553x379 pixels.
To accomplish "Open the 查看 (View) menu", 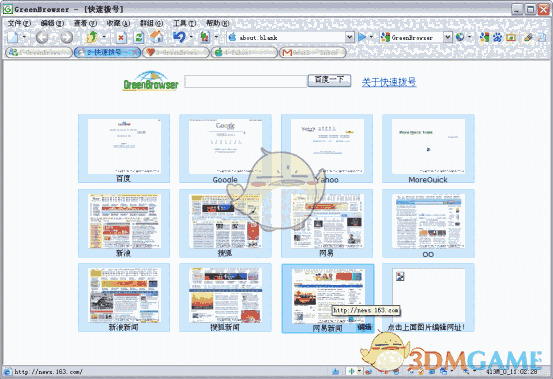I will pos(85,23).
